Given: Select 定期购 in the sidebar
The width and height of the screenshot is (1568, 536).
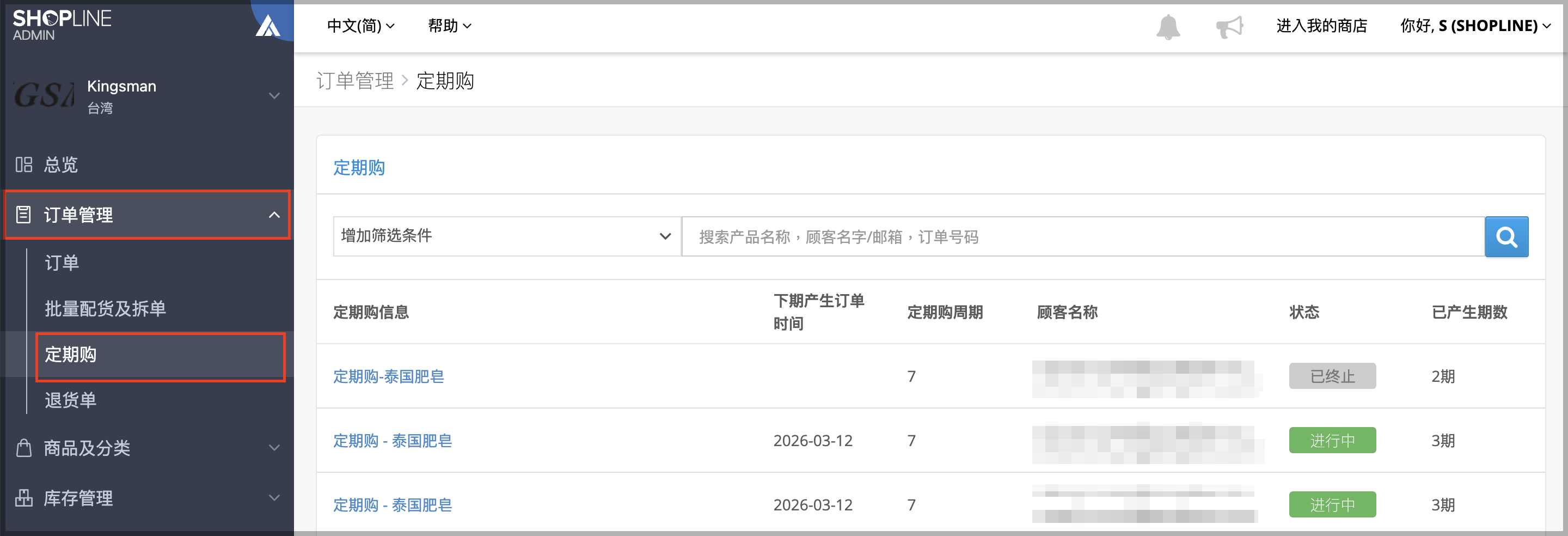Looking at the screenshot, I should pos(71,355).
